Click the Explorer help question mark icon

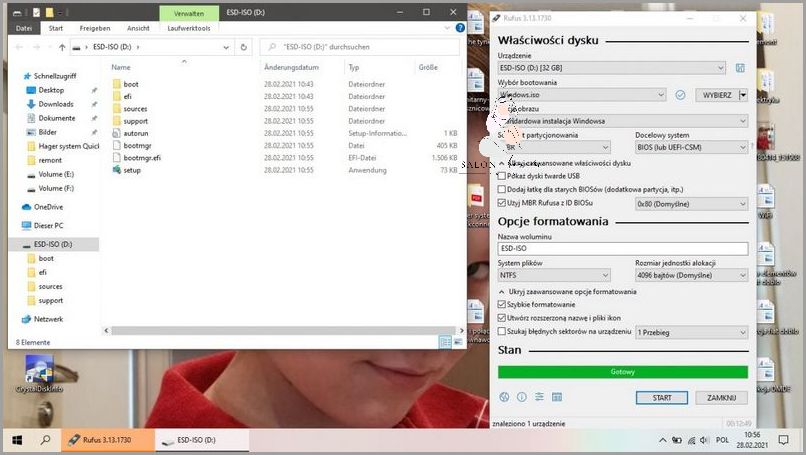point(461,28)
